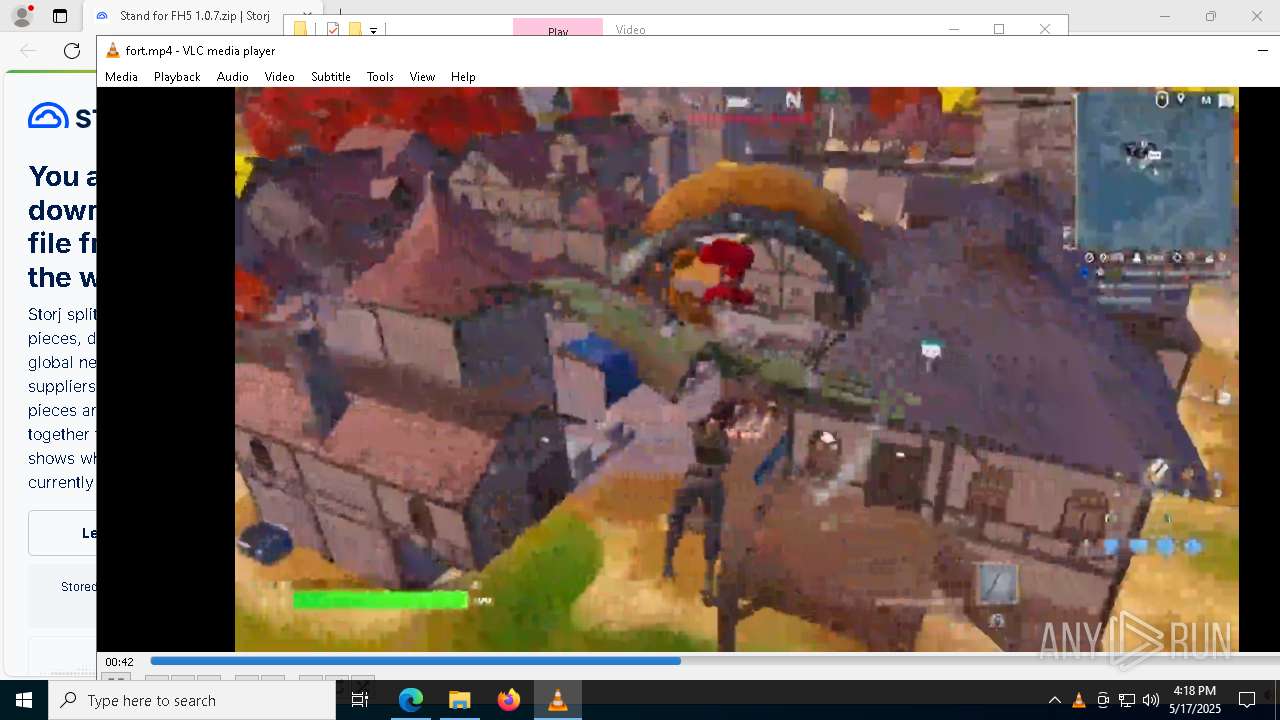Click the back arrow in Edge browser
This screenshot has width=1280, height=720.
[x=28, y=51]
